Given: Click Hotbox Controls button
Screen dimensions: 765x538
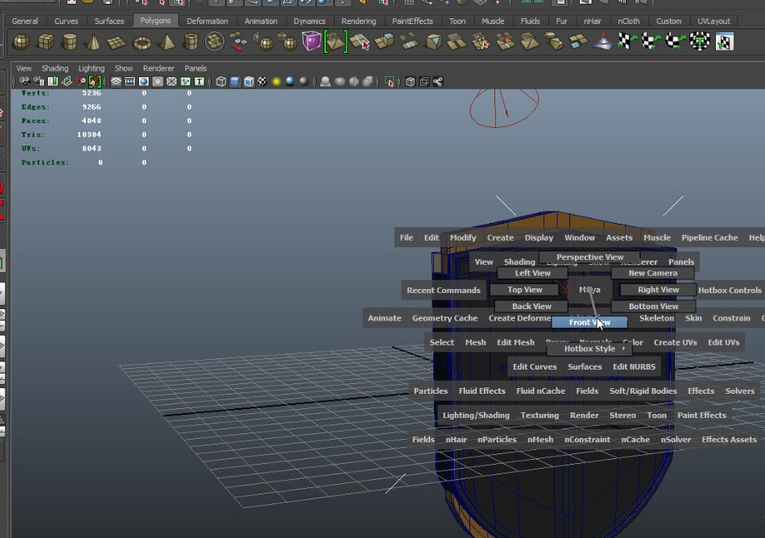Looking at the screenshot, I should coord(729,290).
